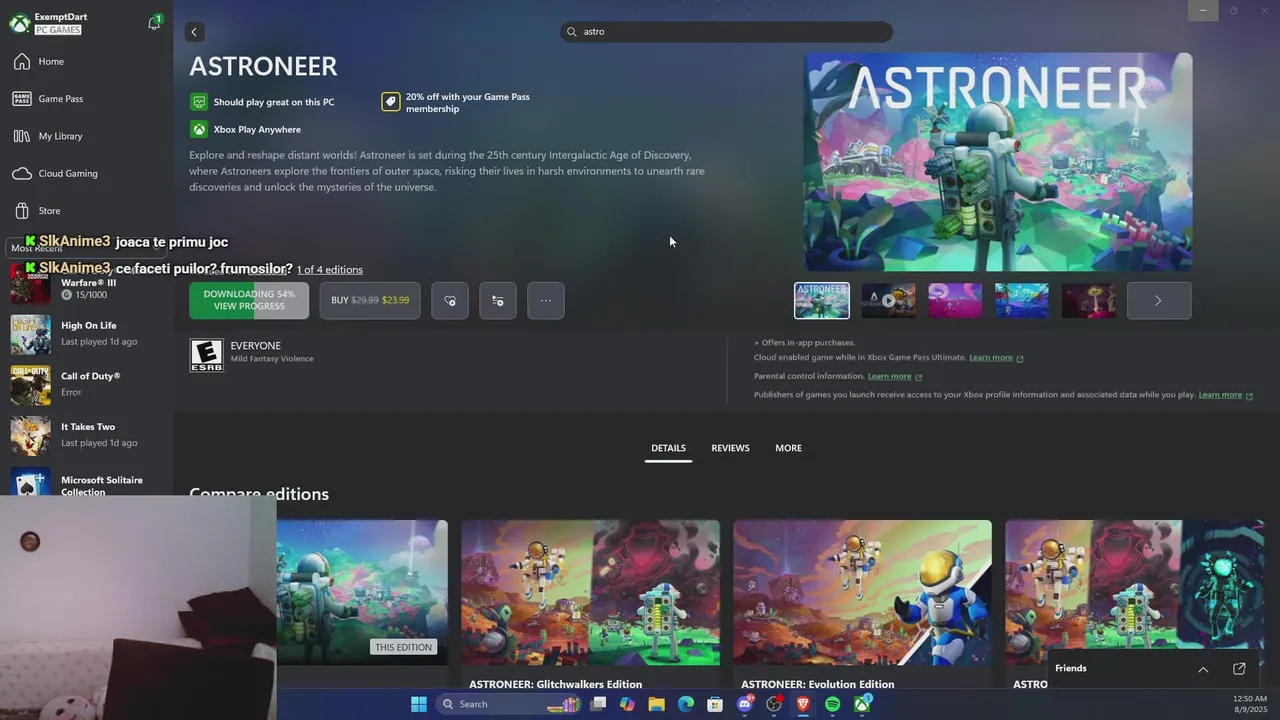The width and height of the screenshot is (1280, 720).
Task: Open OBS Studio from taskbar
Action: (x=774, y=704)
